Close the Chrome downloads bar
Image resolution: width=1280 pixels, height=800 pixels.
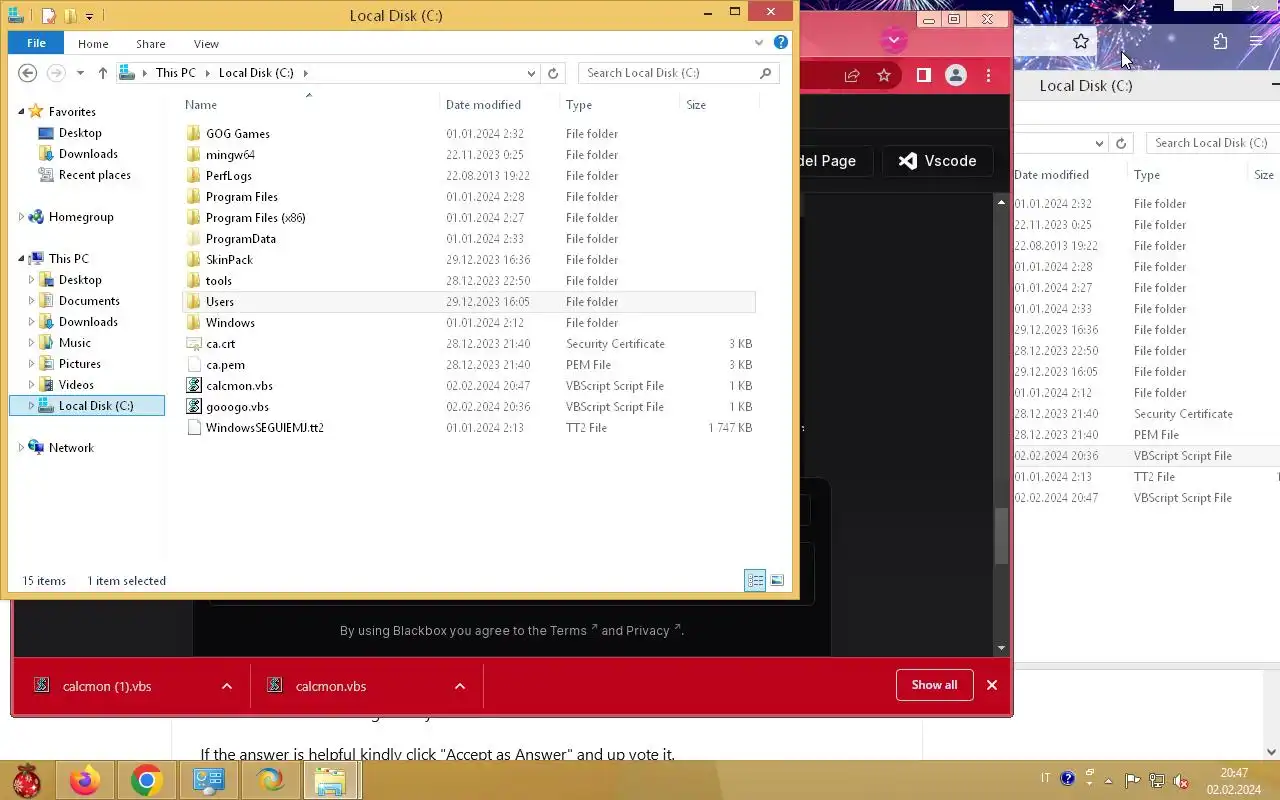[x=992, y=685]
